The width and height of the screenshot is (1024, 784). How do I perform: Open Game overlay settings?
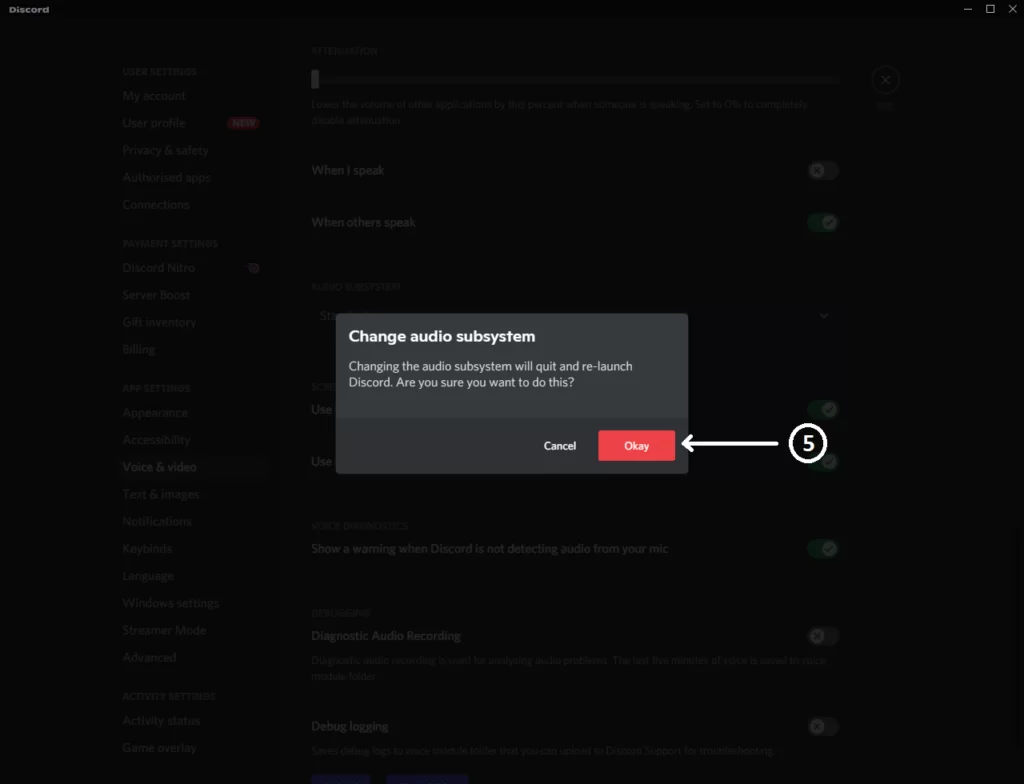coord(159,748)
